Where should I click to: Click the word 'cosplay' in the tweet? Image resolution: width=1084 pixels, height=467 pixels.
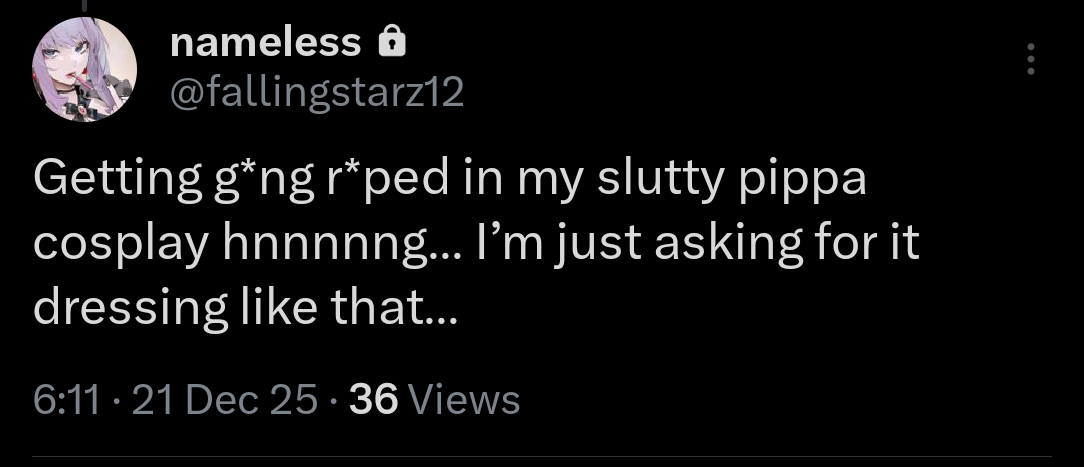121,245
